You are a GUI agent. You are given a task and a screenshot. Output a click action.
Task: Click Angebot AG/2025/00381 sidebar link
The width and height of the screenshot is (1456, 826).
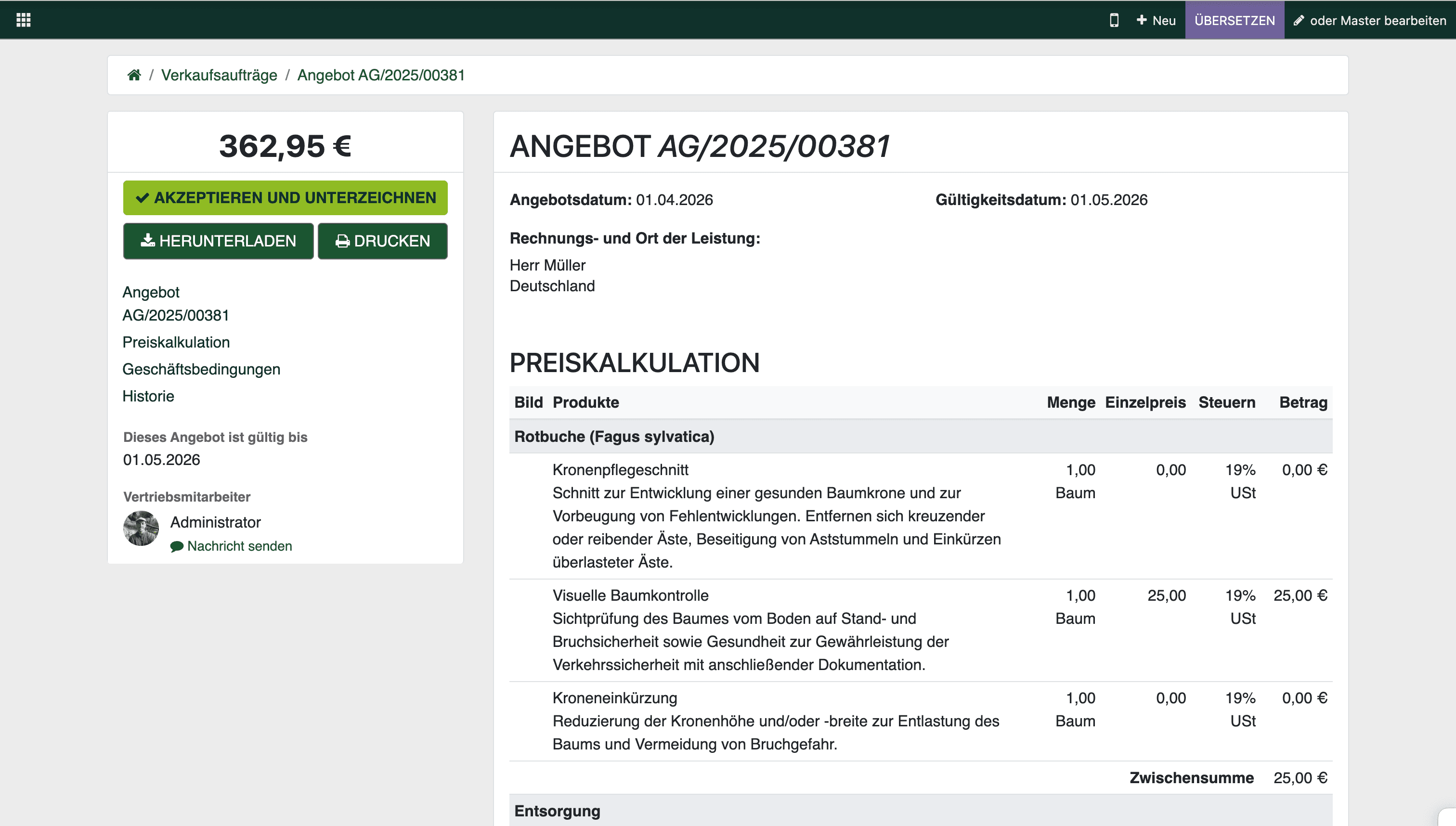tap(175, 304)
